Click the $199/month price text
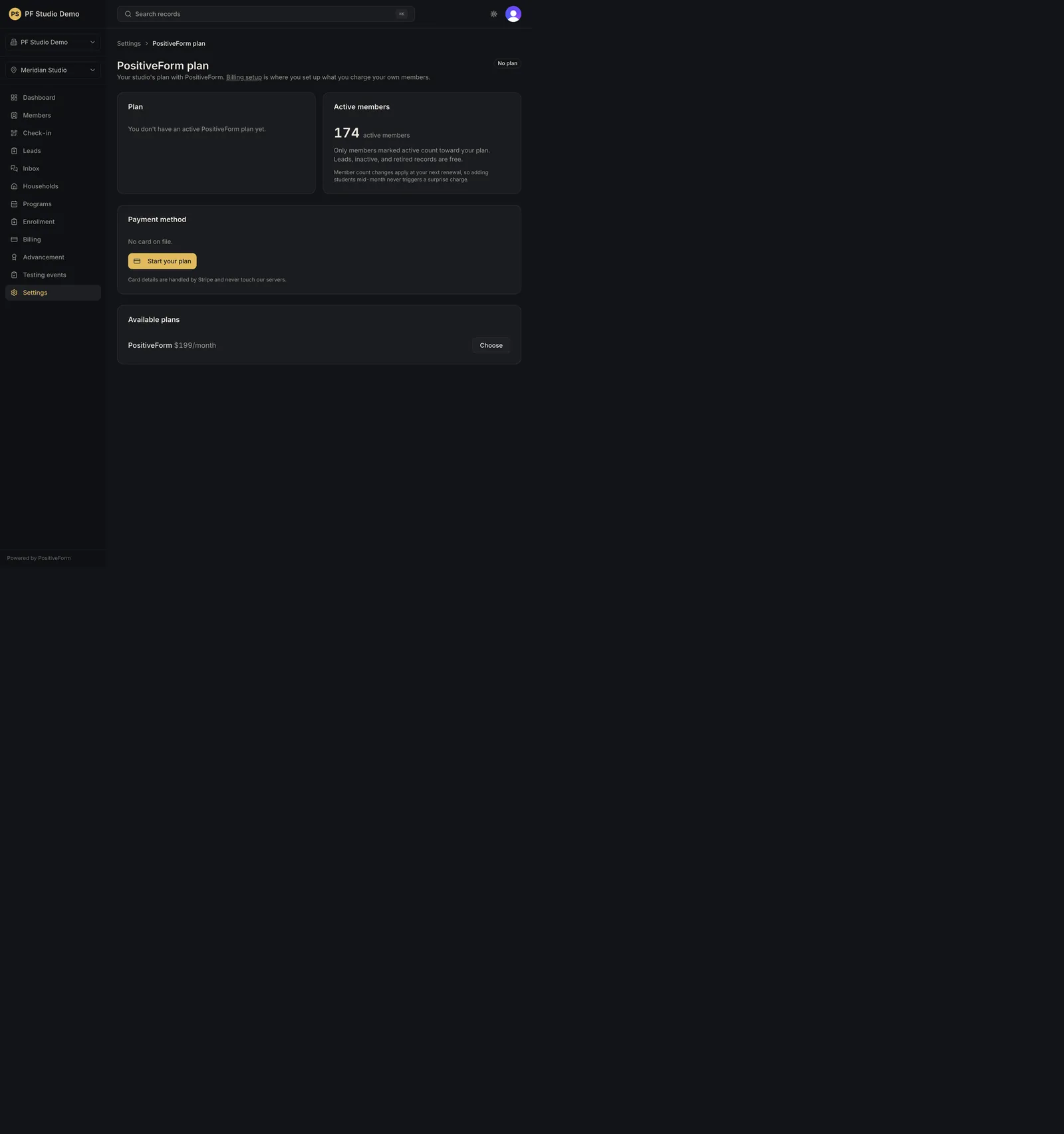The width and height of the screenshot is (1064, 1134). (x=195, y=346)
